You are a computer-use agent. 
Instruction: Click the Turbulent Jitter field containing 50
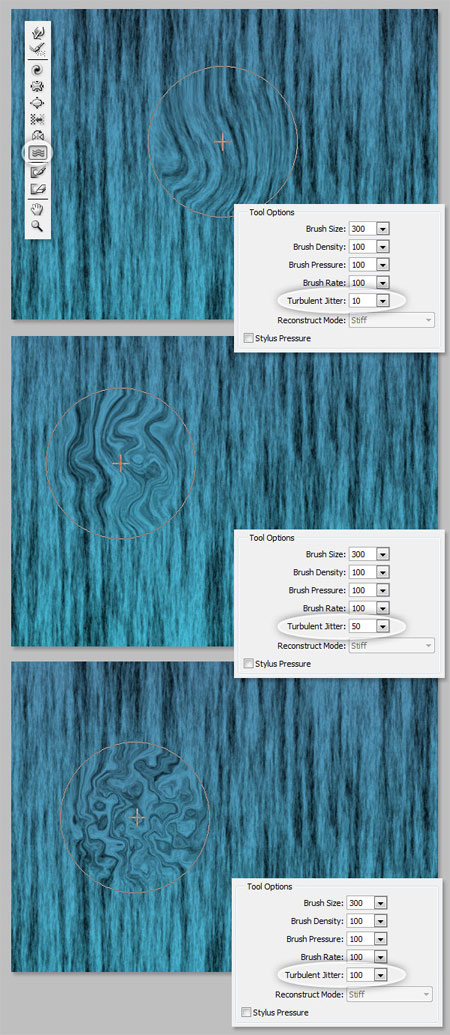point(363,626)
